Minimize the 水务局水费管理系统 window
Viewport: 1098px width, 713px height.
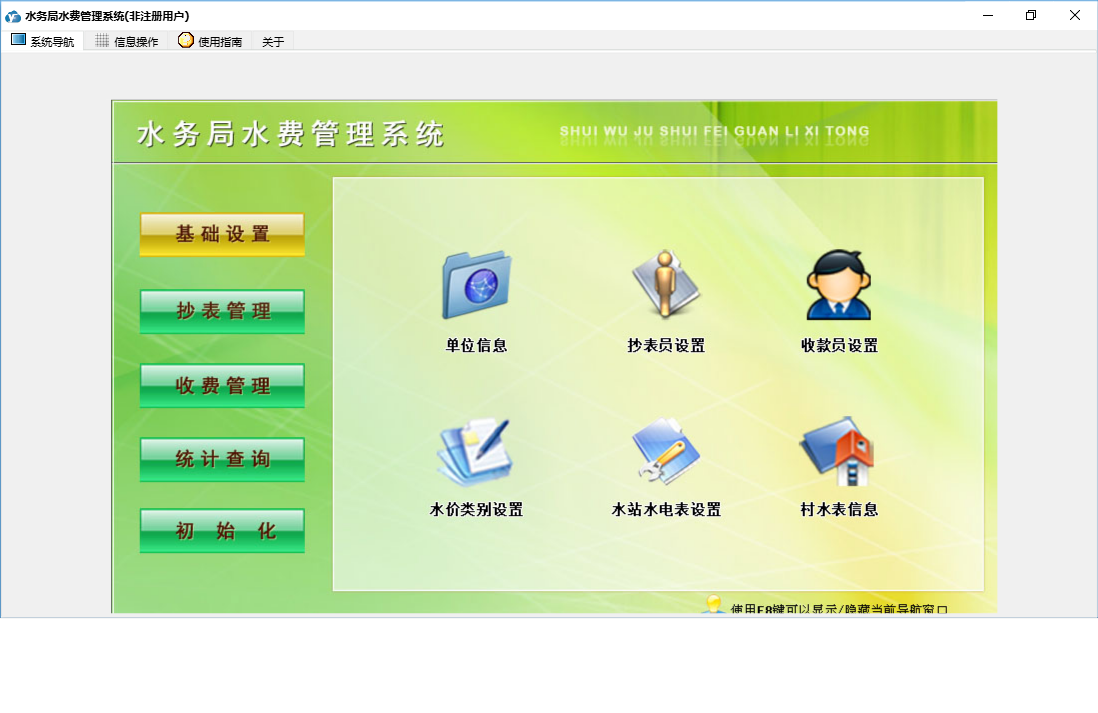click(988, 15)
